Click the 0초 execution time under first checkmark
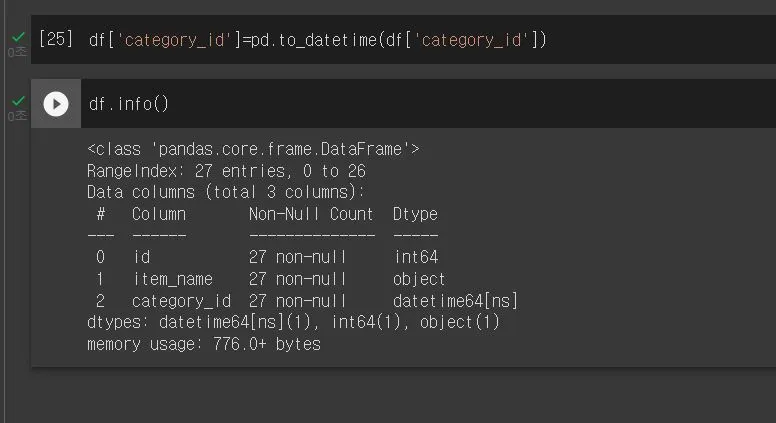The image size is (776, 423). coord(17,52)
